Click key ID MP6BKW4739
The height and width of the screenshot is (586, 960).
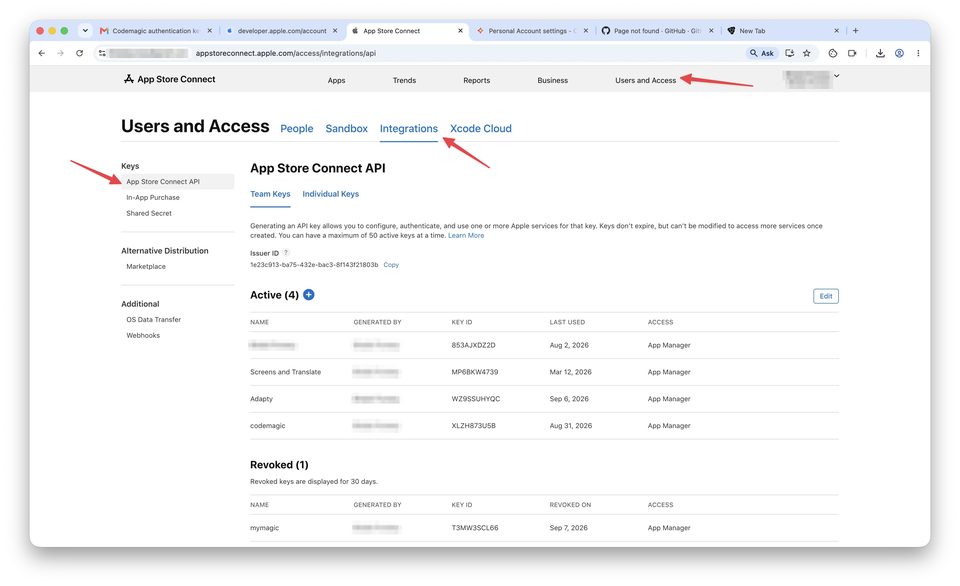point(474,372)
